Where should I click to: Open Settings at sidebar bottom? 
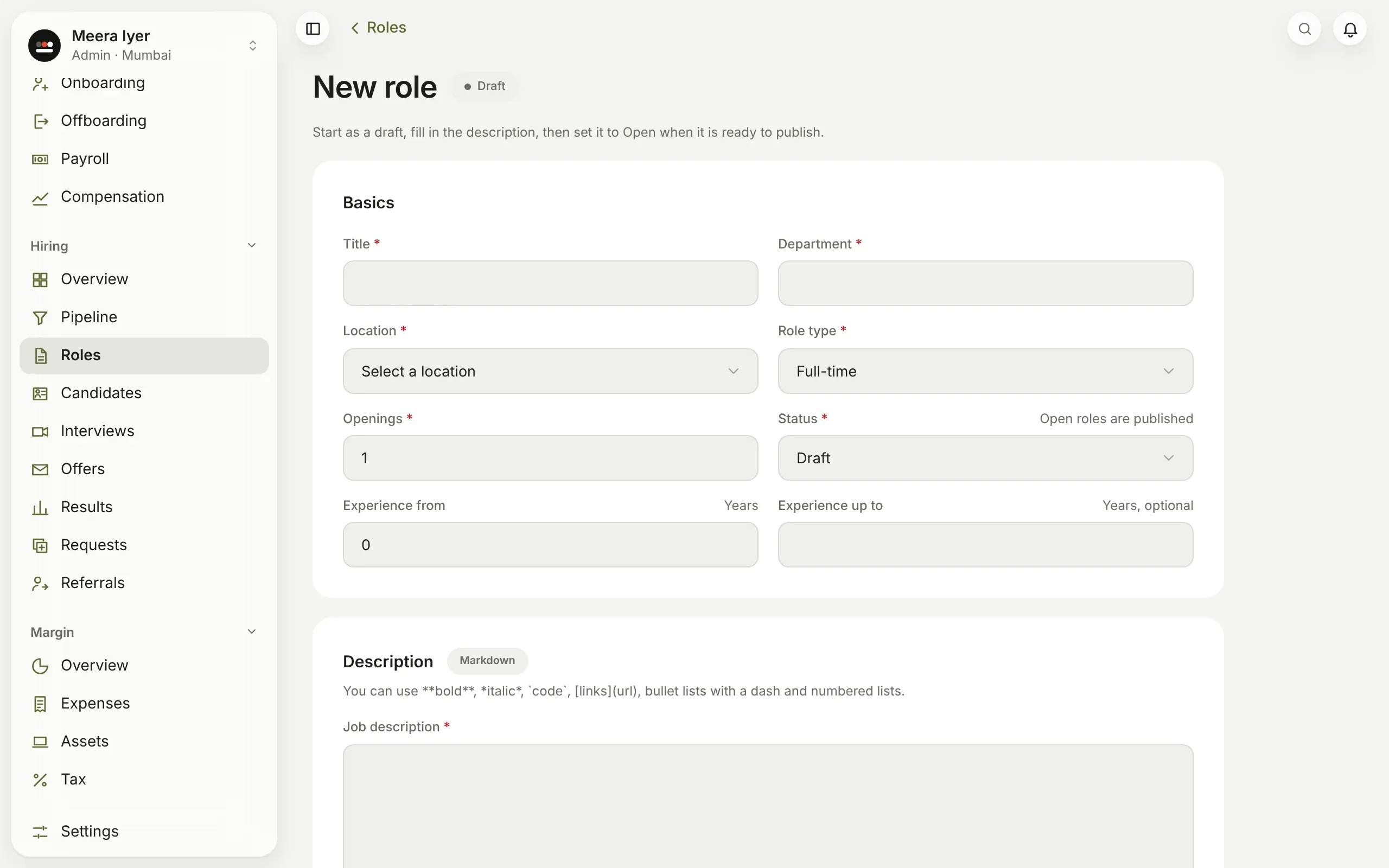(144, 832)
